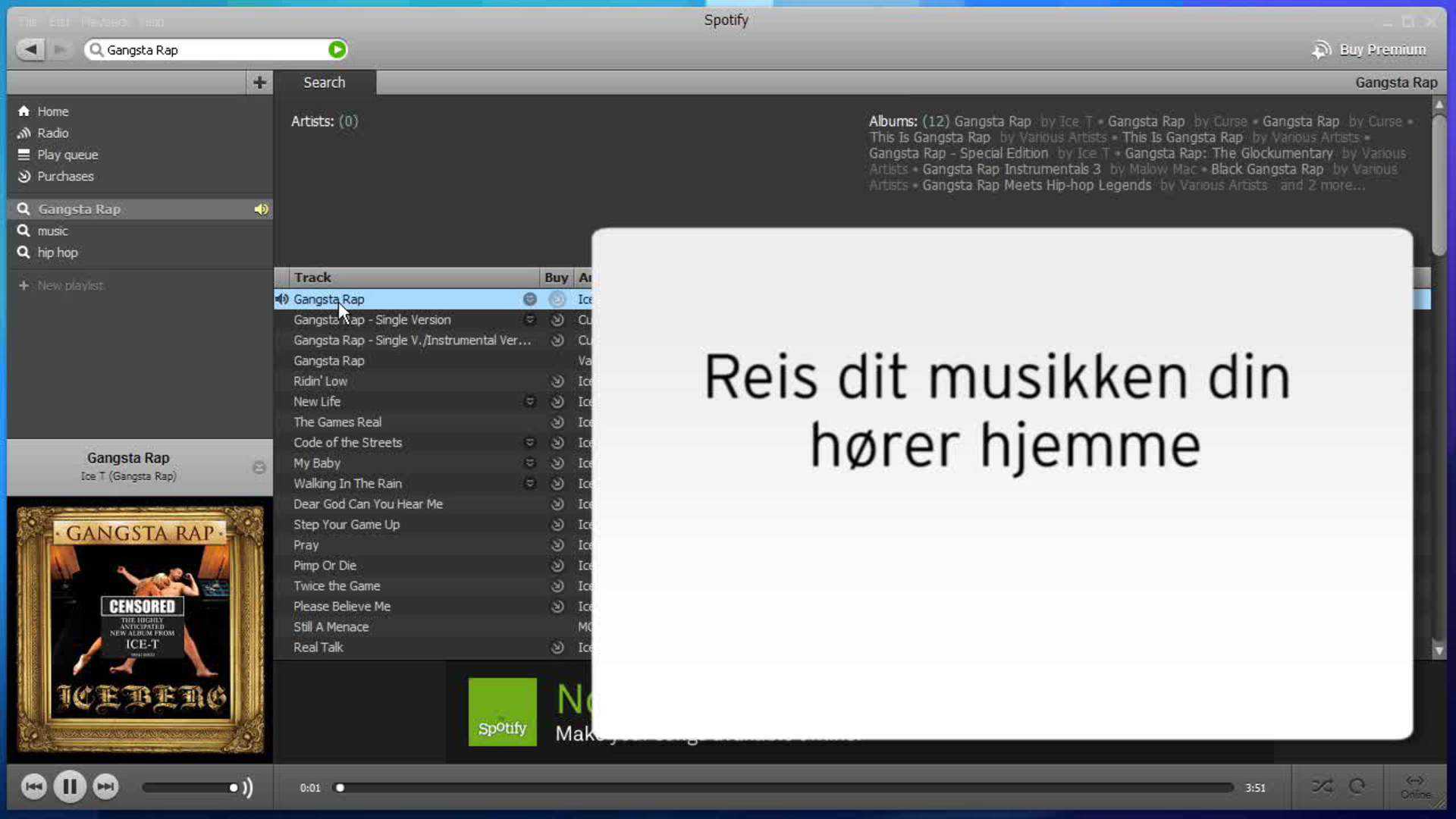The height and width of the screenshot is (819, 1456).
Task: Mute volume using the speaker icon
Action: click(x=247, y=787)
